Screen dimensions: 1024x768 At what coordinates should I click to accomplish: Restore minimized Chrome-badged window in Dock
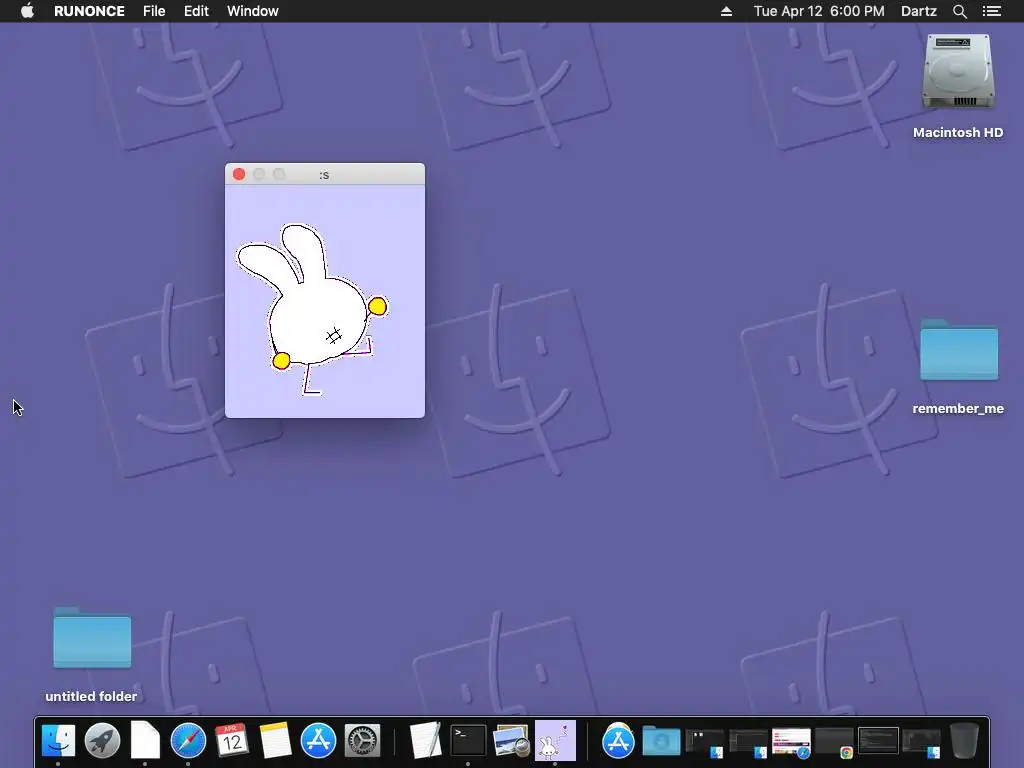coord(834,743)
